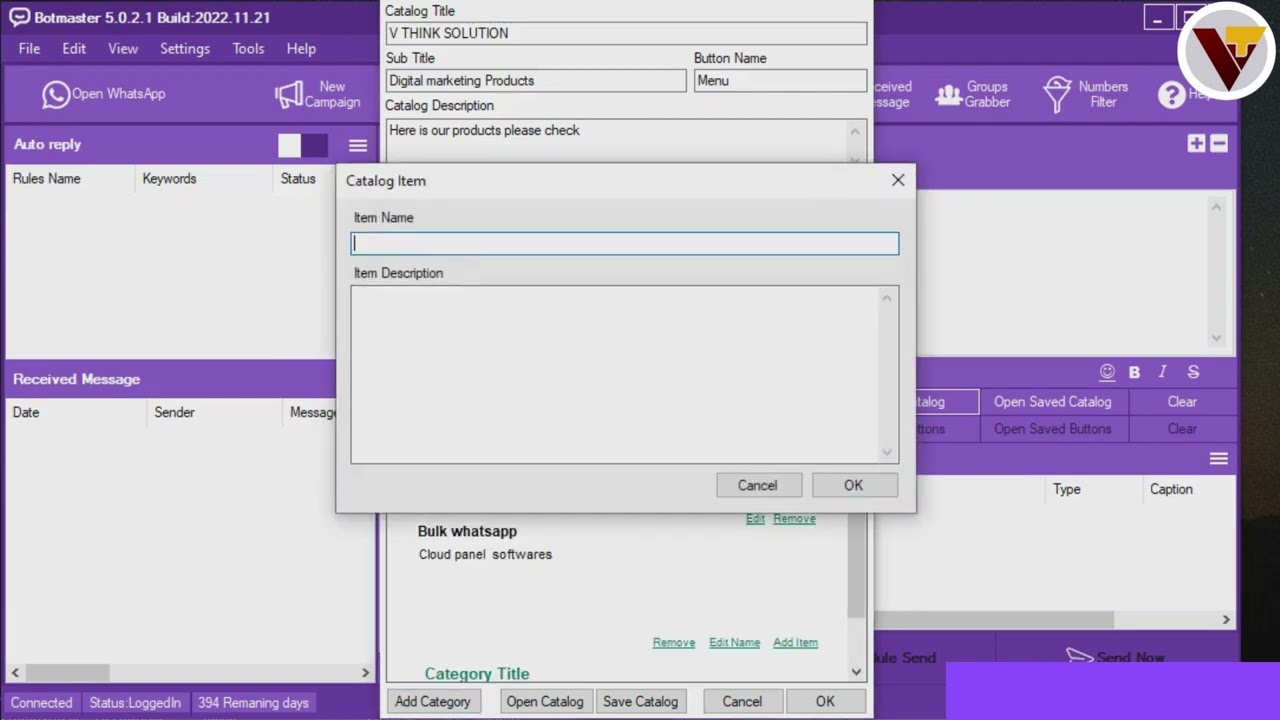Image resolution: width=1280 pixels, height=720 pixels.
Task: Click the Type column header
Action: pos(1067,489)
